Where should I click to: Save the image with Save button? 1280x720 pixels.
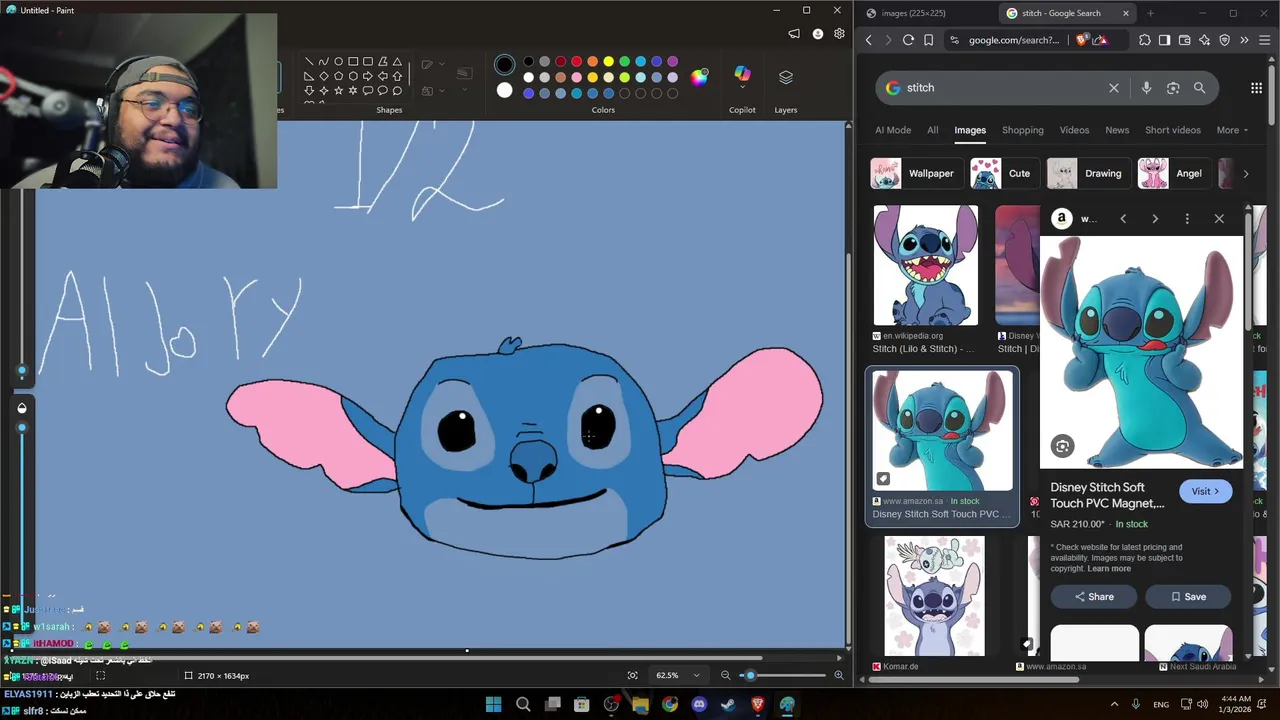(x=1188, y=597)
